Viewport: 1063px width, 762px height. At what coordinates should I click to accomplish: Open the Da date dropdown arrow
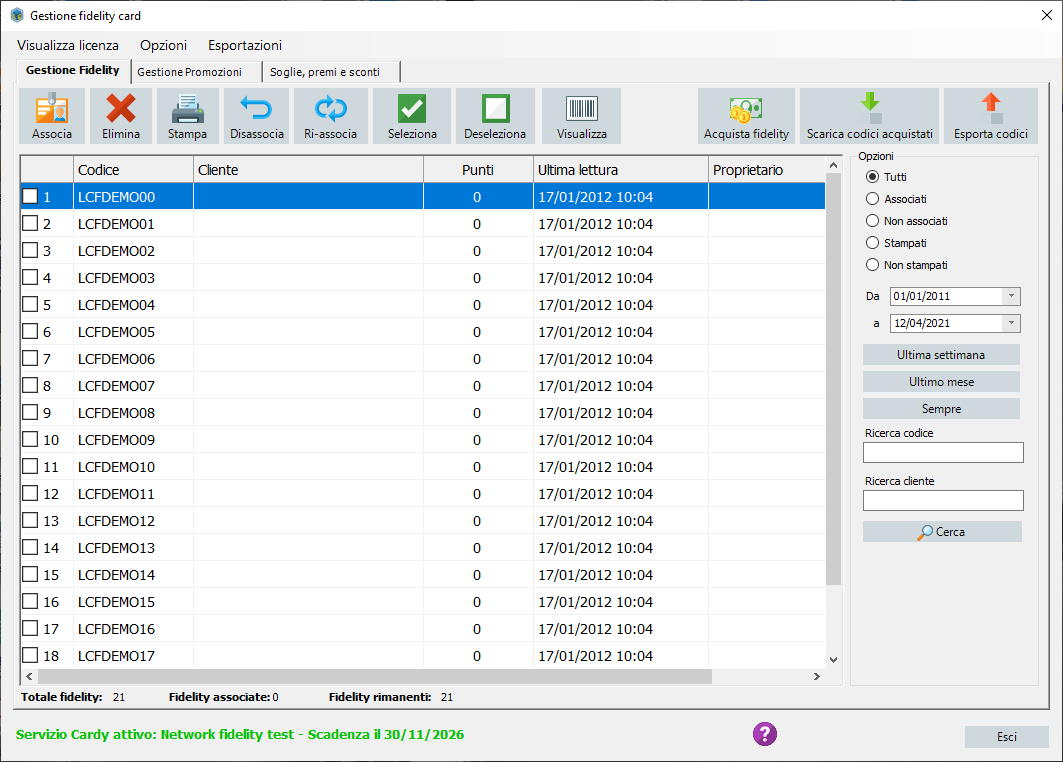1011,296
